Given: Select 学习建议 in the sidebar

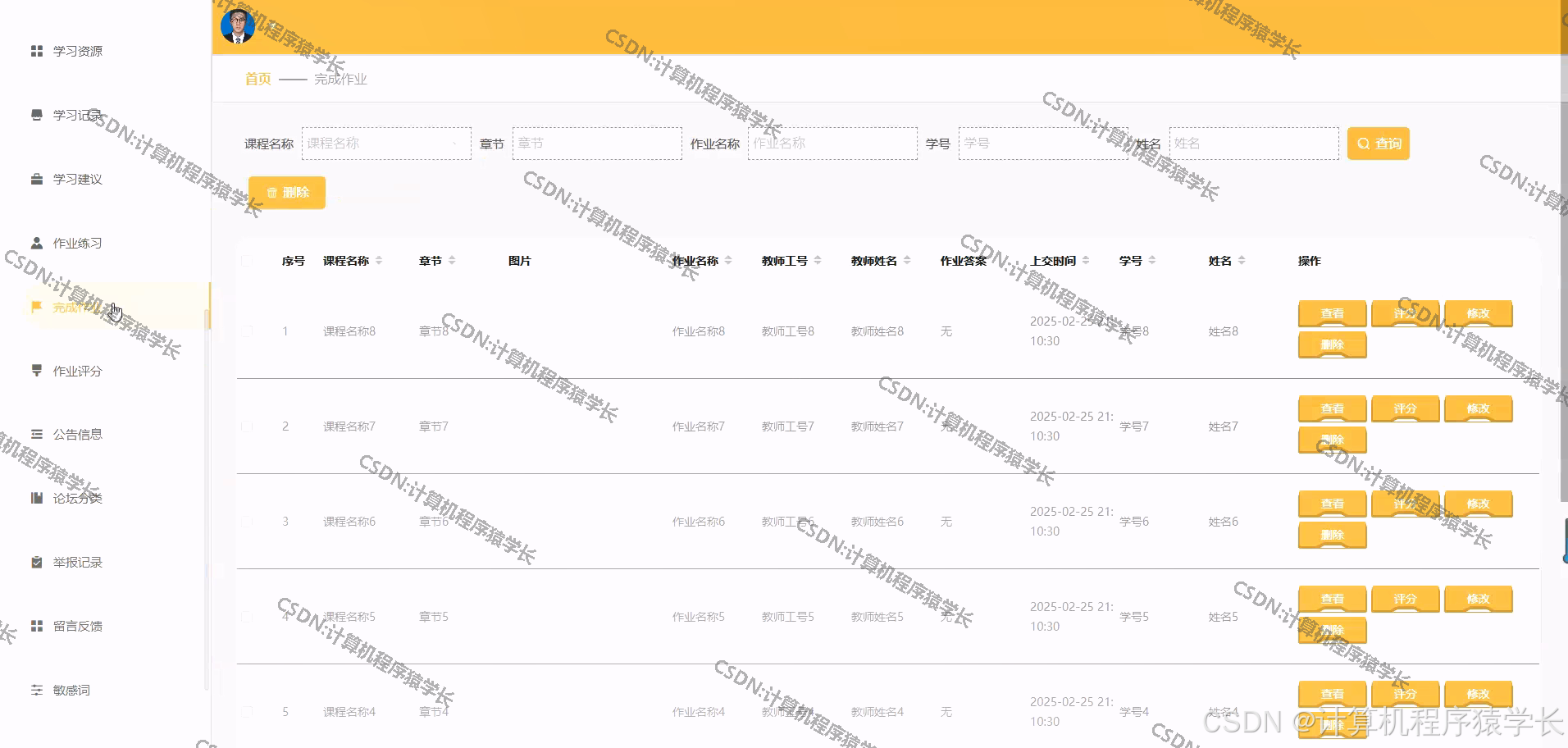Looking at the screenshot, I should [78, 179].
